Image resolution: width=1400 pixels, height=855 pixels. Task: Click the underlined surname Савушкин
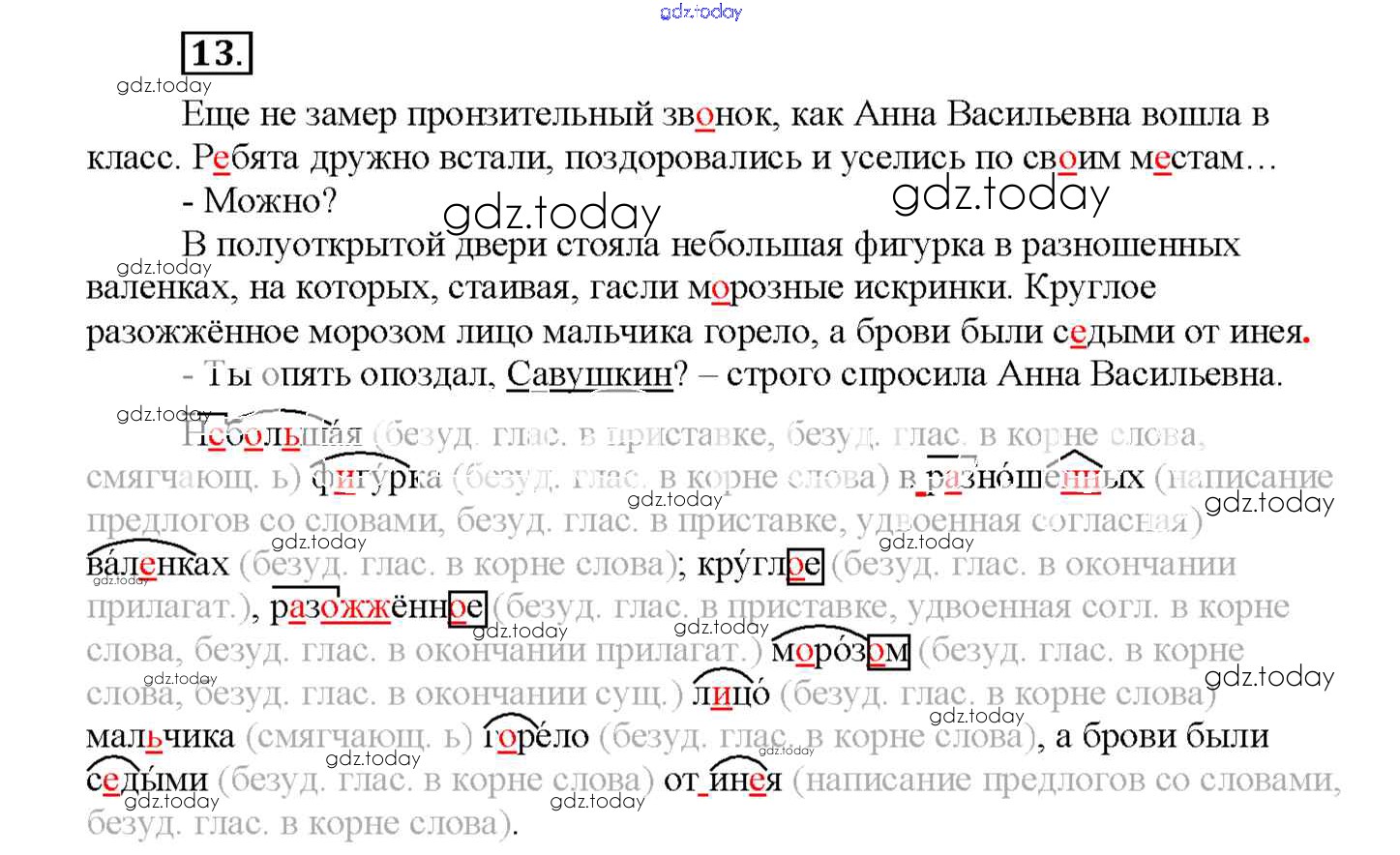[589, 375]
